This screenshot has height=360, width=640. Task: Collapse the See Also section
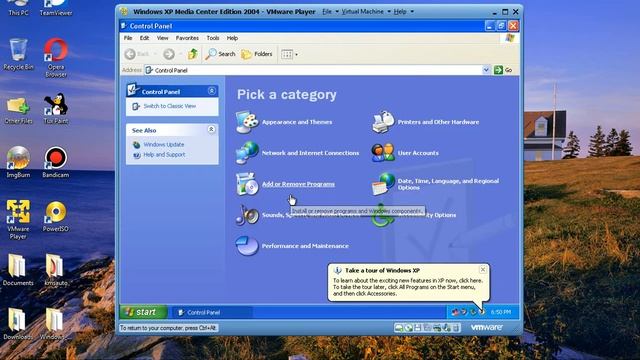(x=211, y=129)
